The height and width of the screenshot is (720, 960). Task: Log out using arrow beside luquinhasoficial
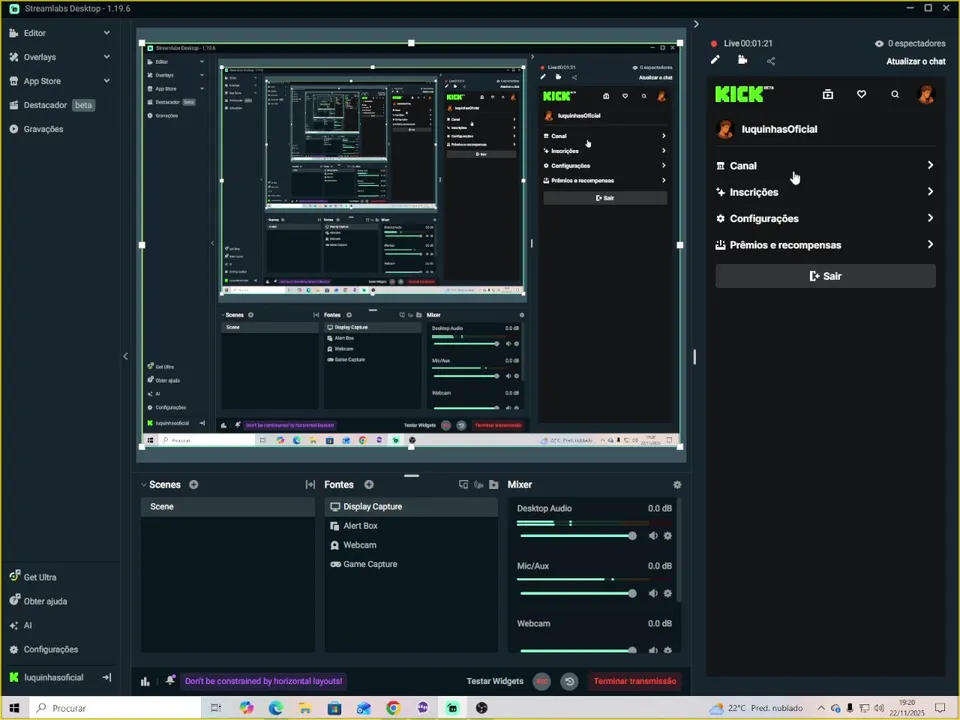pyautogui.click(x=107, y=677)
